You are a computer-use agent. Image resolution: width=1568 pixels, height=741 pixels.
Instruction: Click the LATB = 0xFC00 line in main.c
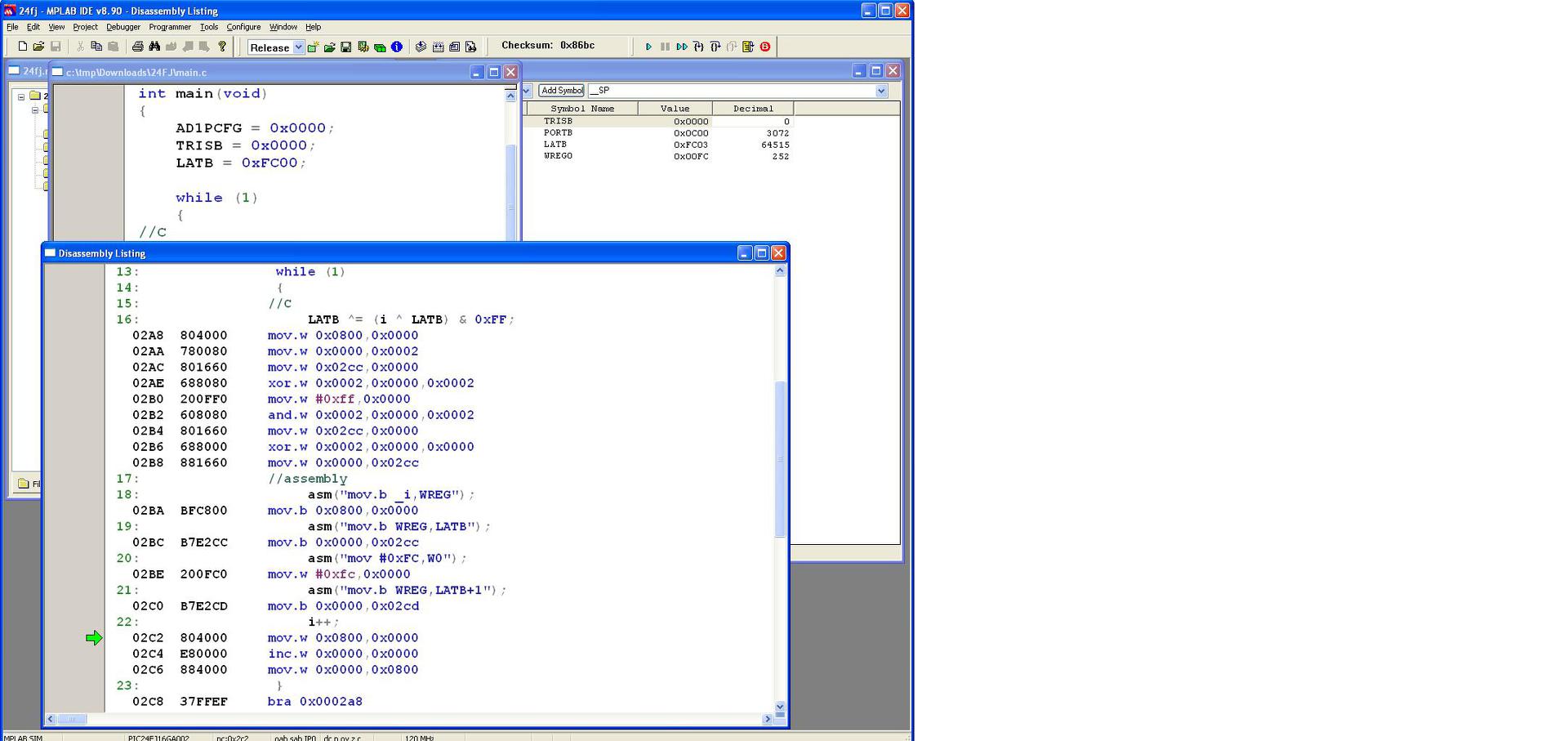coord(240,163)
